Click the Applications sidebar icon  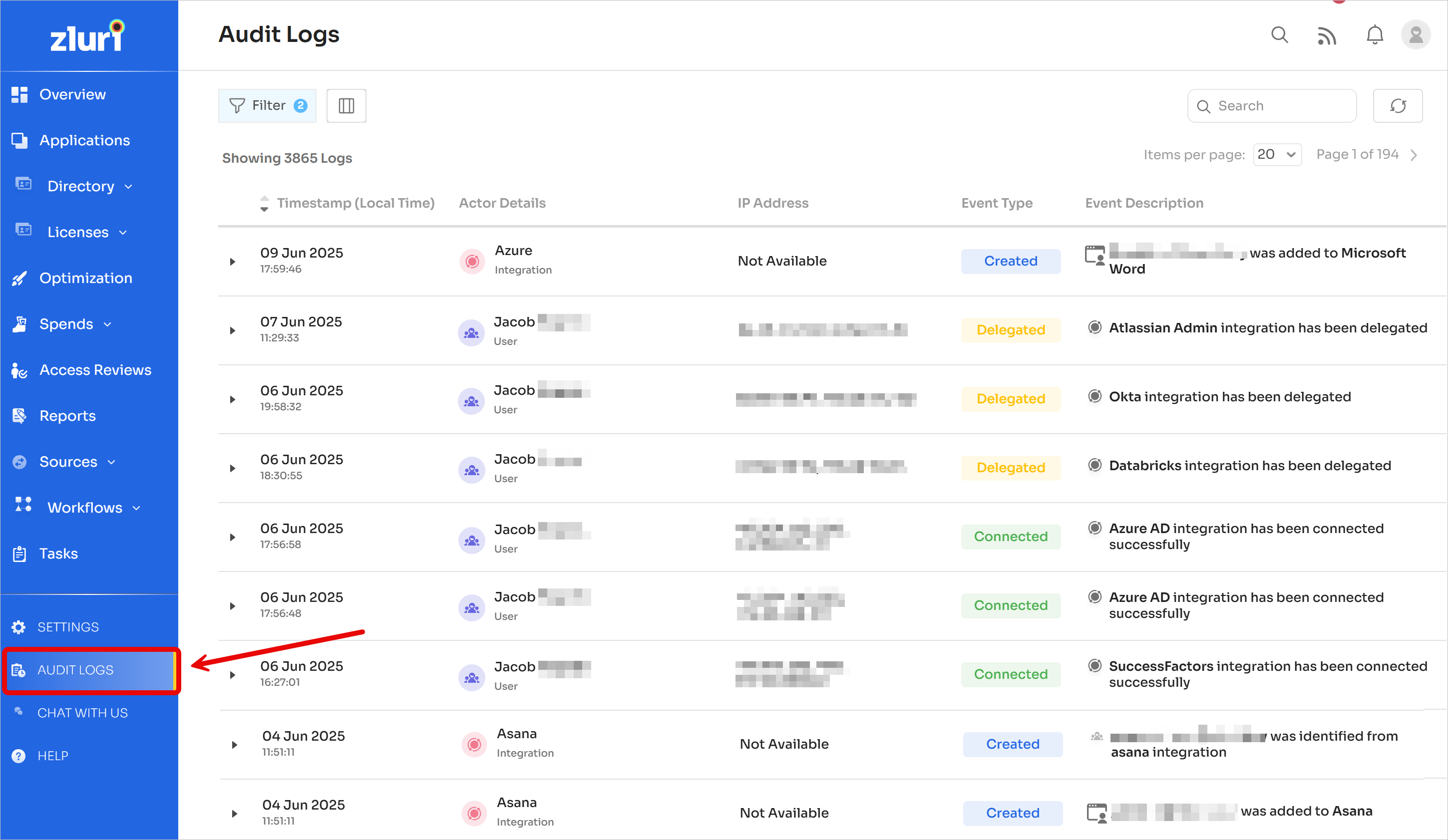tap(19, 140)
